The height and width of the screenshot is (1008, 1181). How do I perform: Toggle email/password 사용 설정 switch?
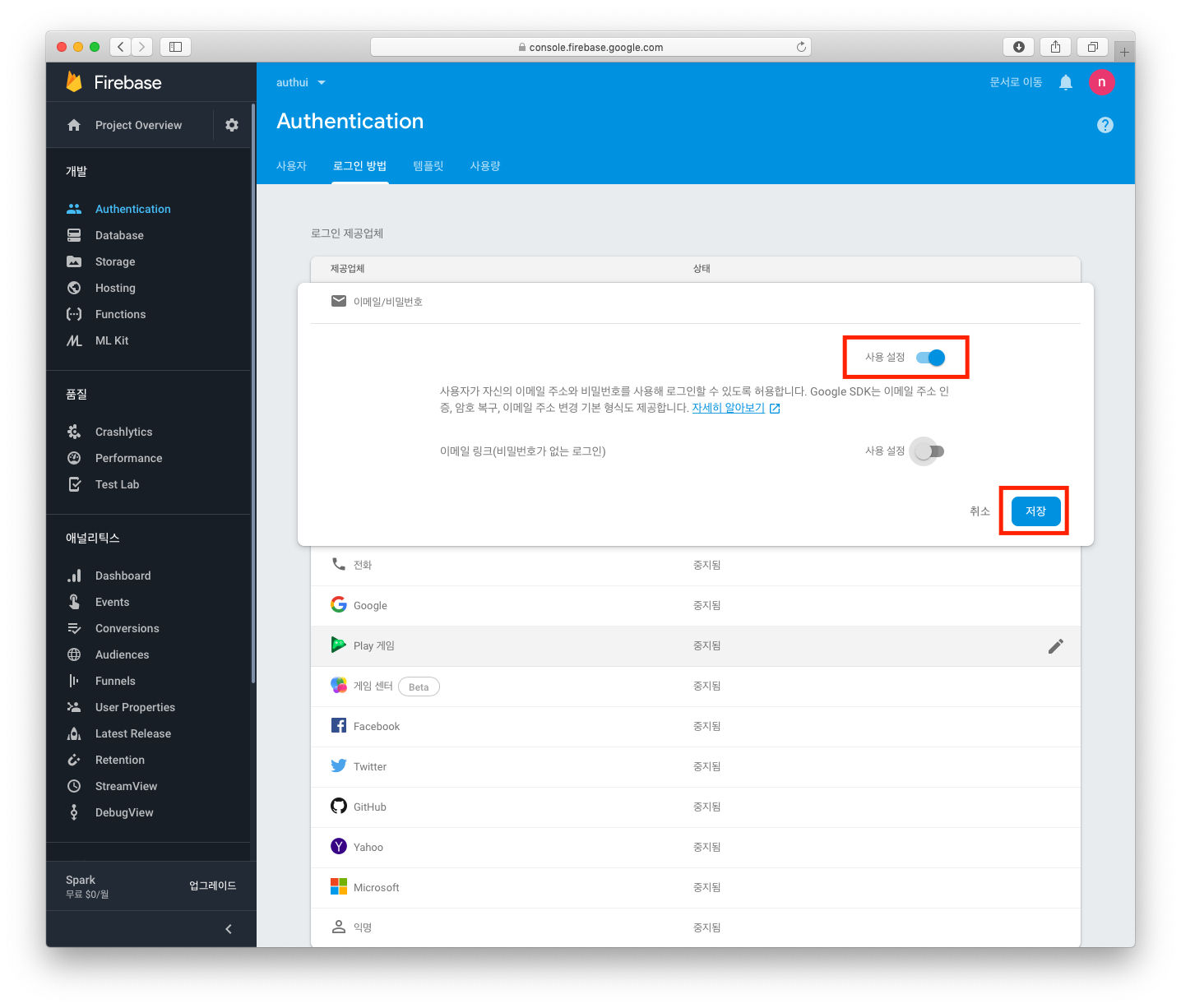click(x=931, y=358)
